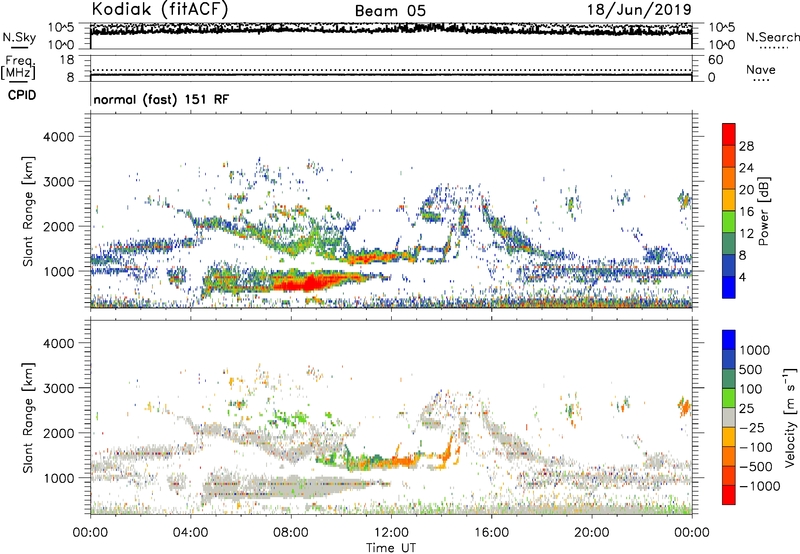Viewport: 800px width, 554px height.
Task: Click the 08:00 time axis tick label
Action: pos(291,533)
